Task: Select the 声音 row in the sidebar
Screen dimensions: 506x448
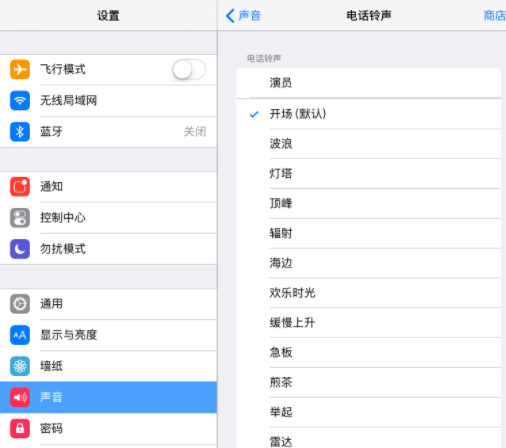Action: pos(108,397)
